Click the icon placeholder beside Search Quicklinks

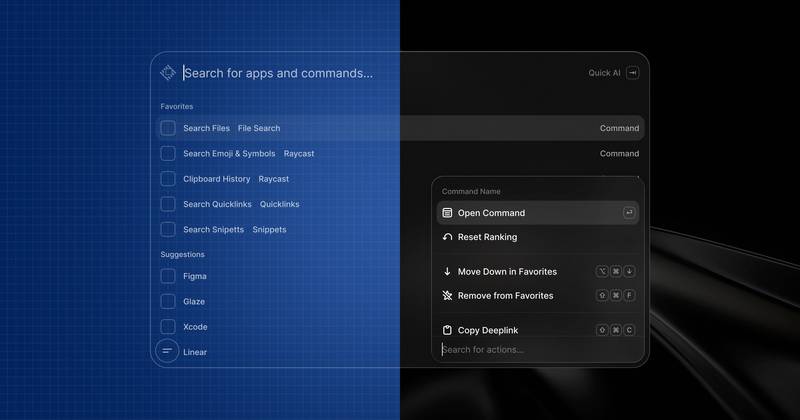tap(168, 204)
